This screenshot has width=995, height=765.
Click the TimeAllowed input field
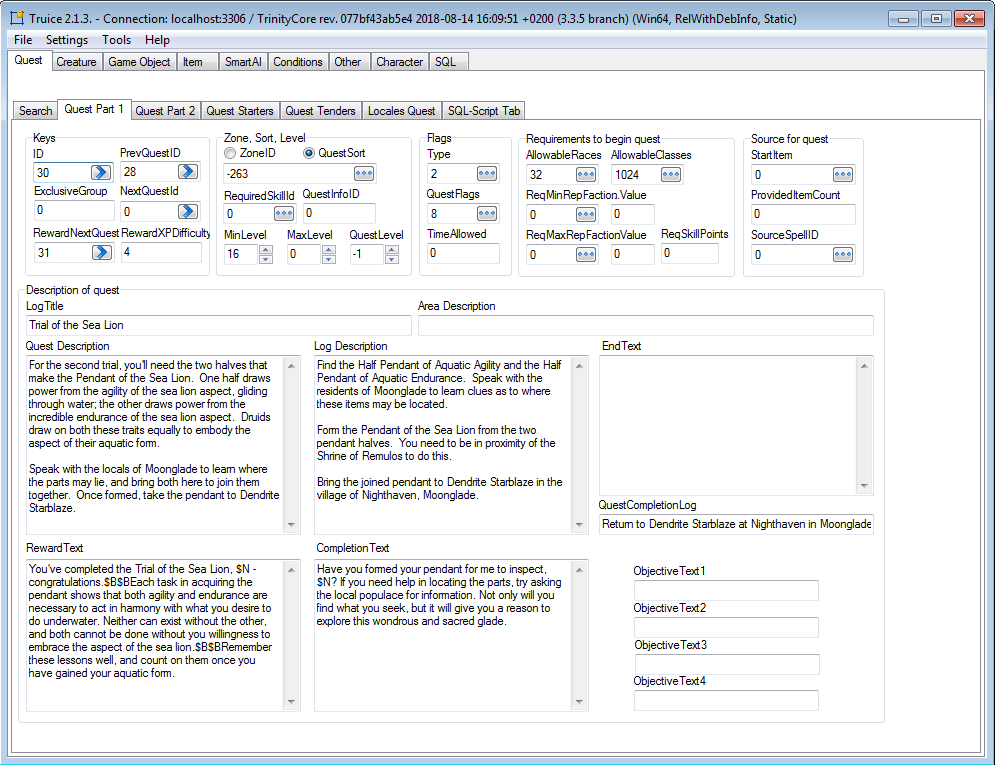463,253
